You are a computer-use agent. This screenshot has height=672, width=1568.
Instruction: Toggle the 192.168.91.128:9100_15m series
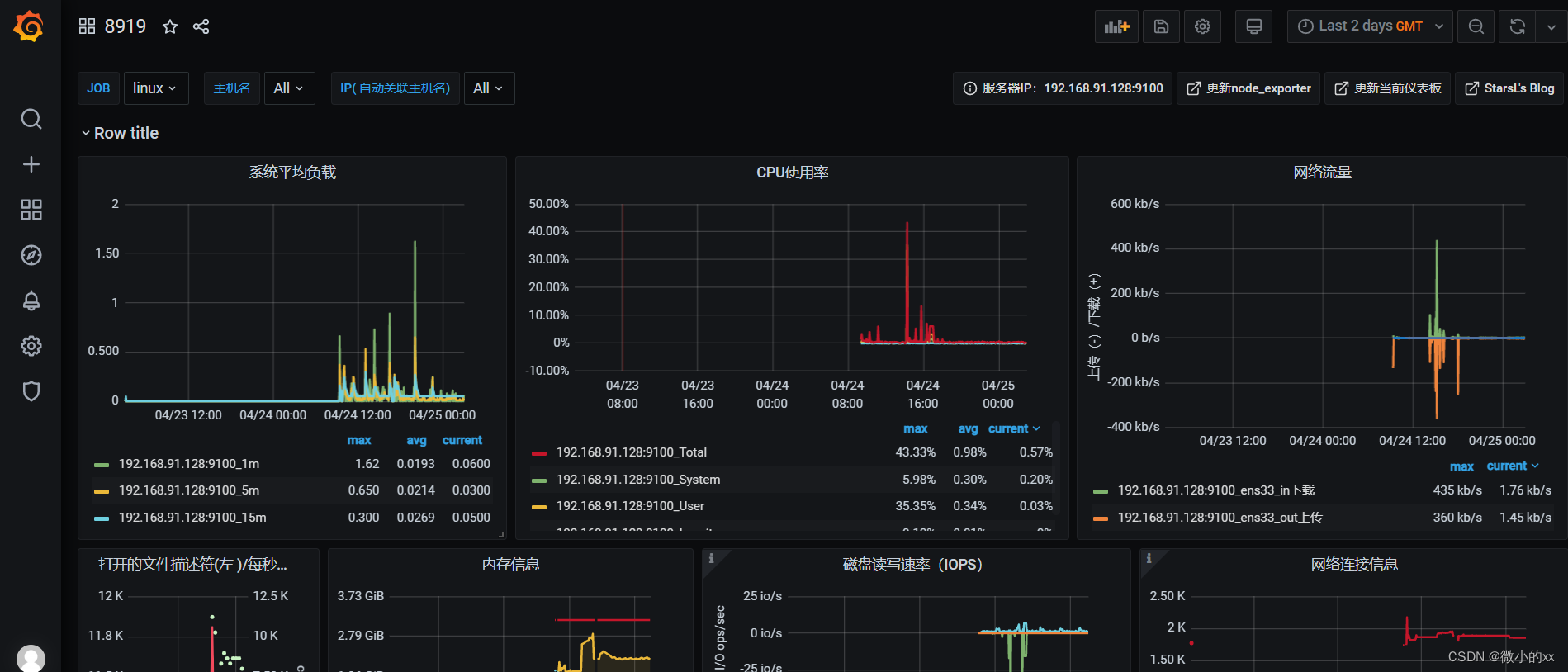pyautogui.click(x=192, y=518)
